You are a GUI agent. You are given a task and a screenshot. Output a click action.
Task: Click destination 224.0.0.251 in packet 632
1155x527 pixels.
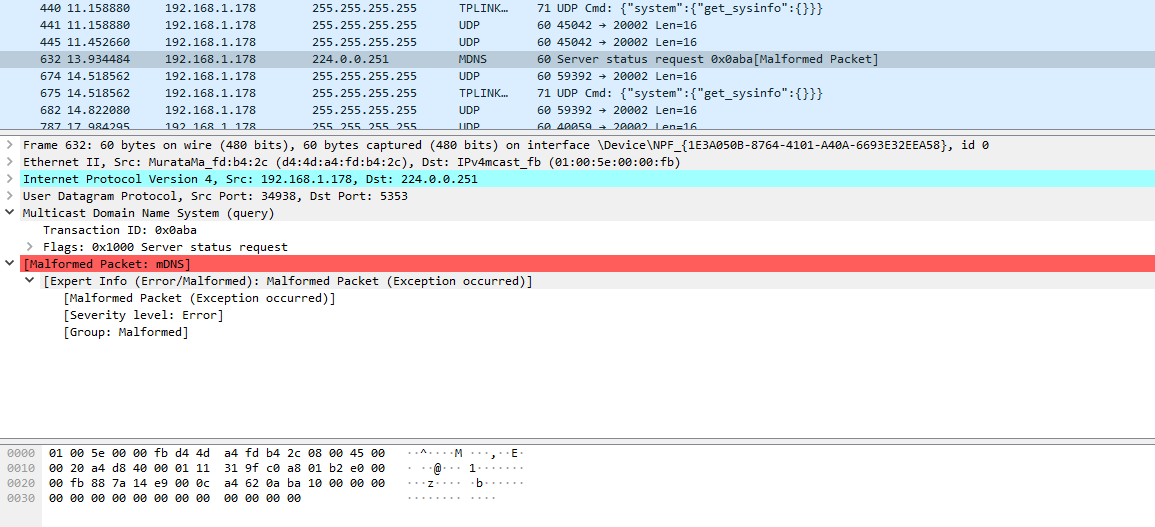(x=353, y=59)
